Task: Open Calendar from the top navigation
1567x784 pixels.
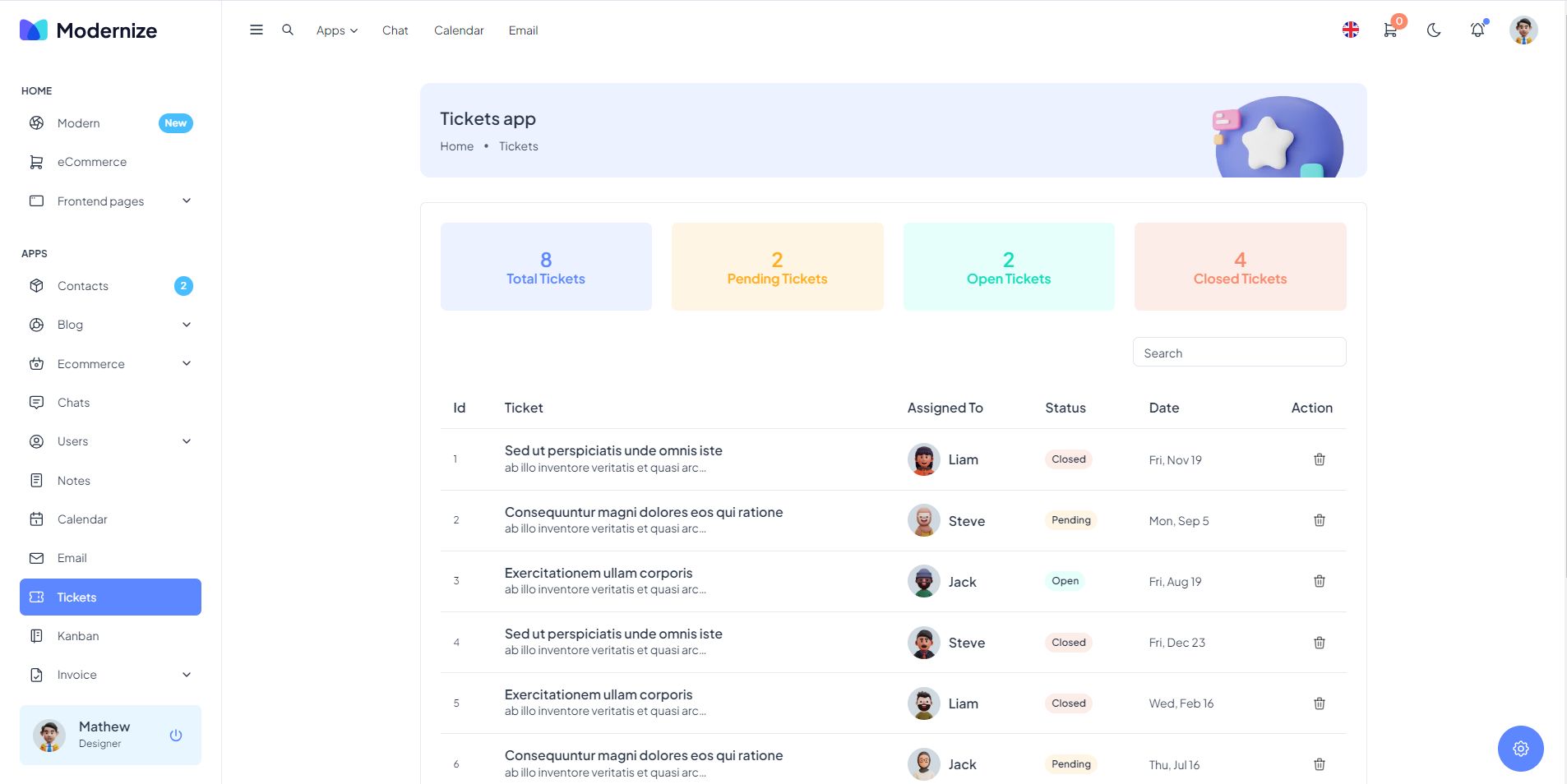Action: [x=459, y=30]
